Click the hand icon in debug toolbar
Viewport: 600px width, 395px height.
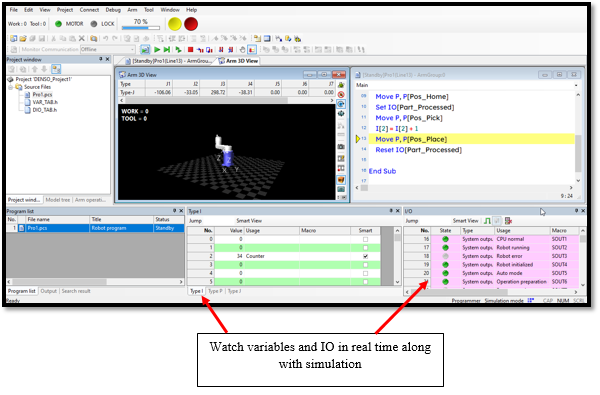click(x=242, y=49)
